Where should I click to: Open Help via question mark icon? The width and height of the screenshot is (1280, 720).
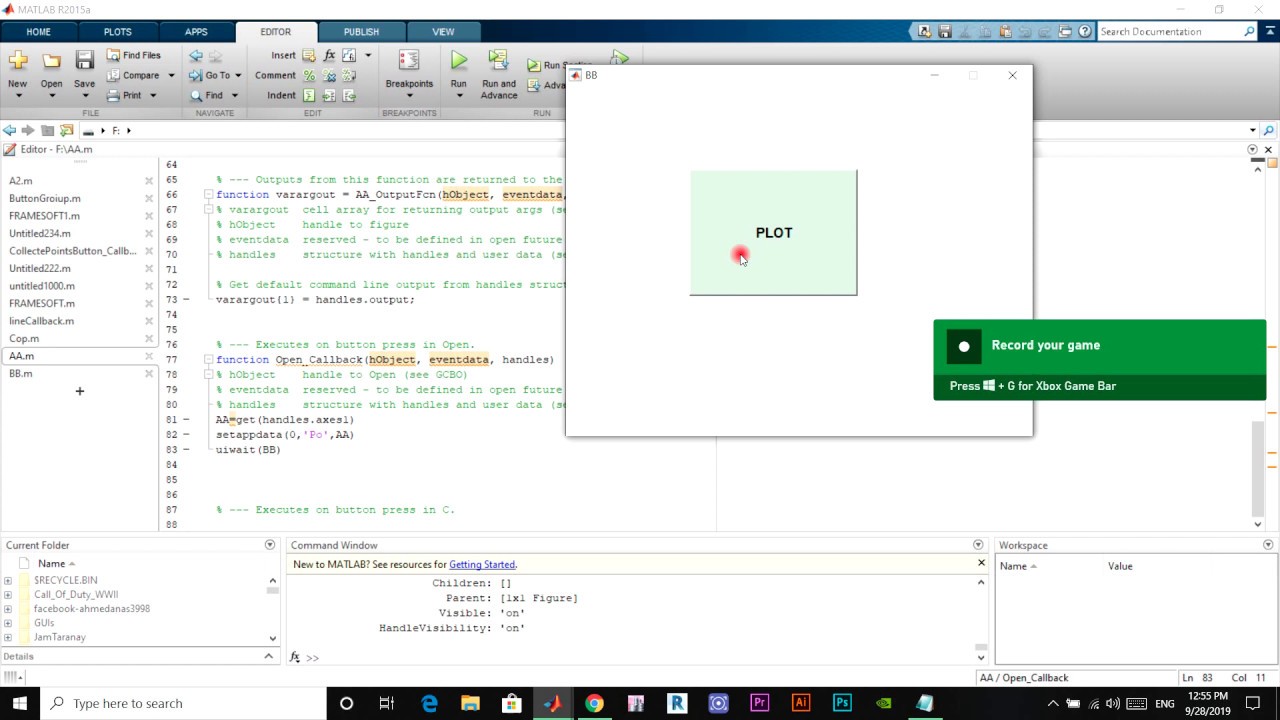tap(1085, 31)
